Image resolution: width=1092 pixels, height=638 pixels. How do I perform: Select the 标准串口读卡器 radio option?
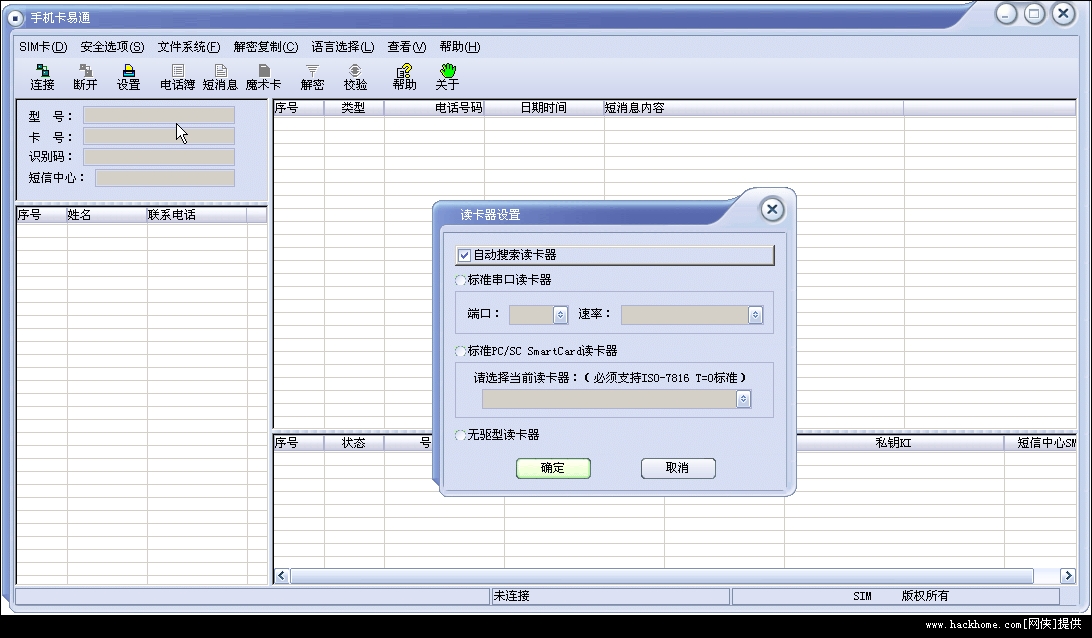tap(460, 280)
